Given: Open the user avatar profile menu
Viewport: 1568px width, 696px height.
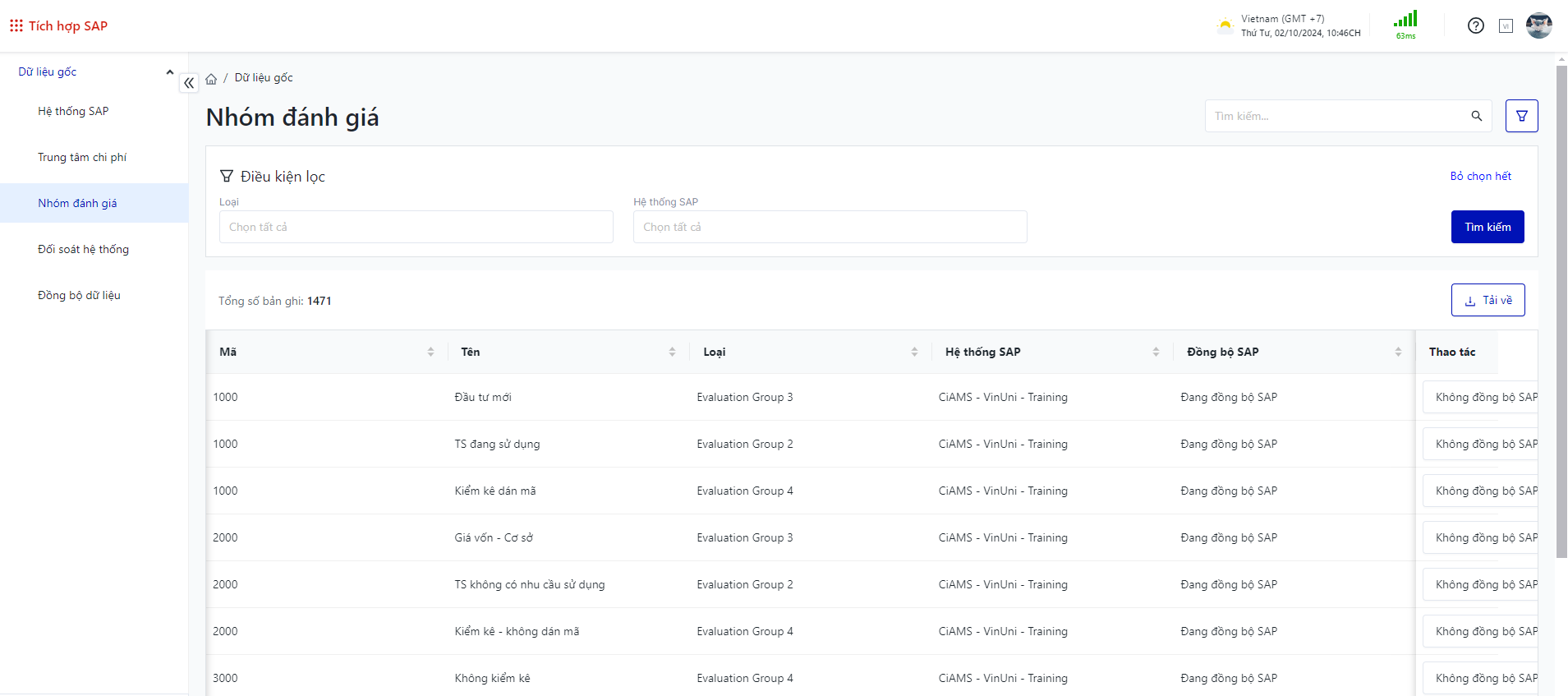Looking at the screenshot, I should pos(1538,25).
